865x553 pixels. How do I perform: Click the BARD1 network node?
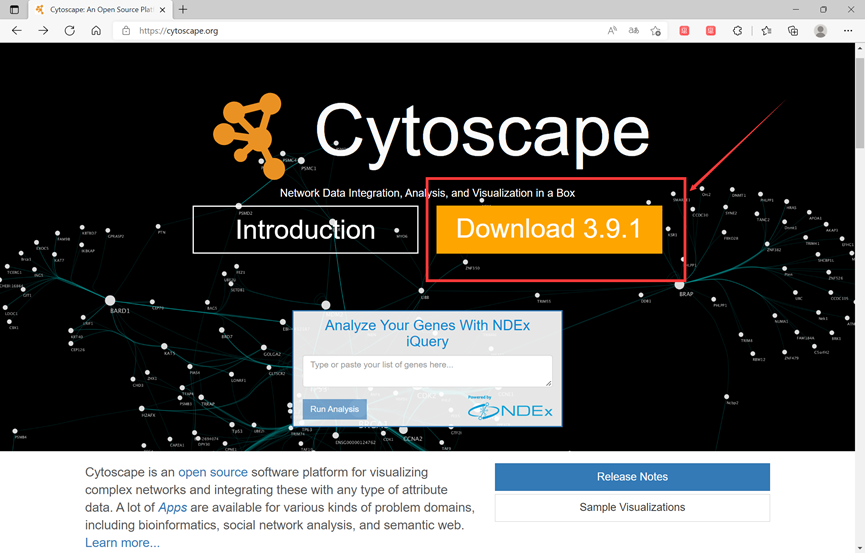(110, 301)
